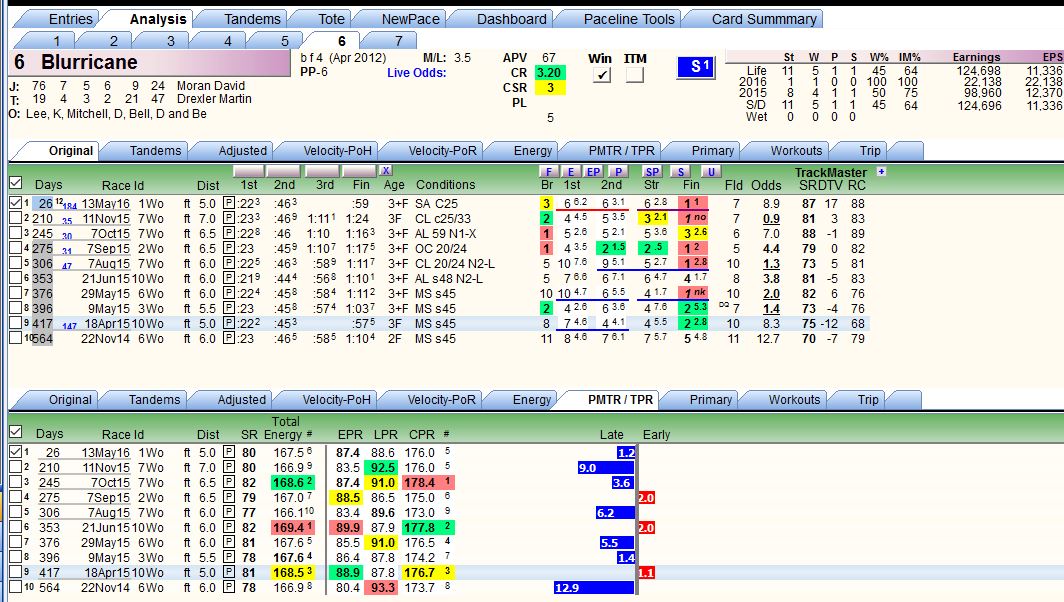Check paceline 9 checkbox in Original table
Image resolution: width=1064 pixels, height=602 pixels.
coord(16,322)
